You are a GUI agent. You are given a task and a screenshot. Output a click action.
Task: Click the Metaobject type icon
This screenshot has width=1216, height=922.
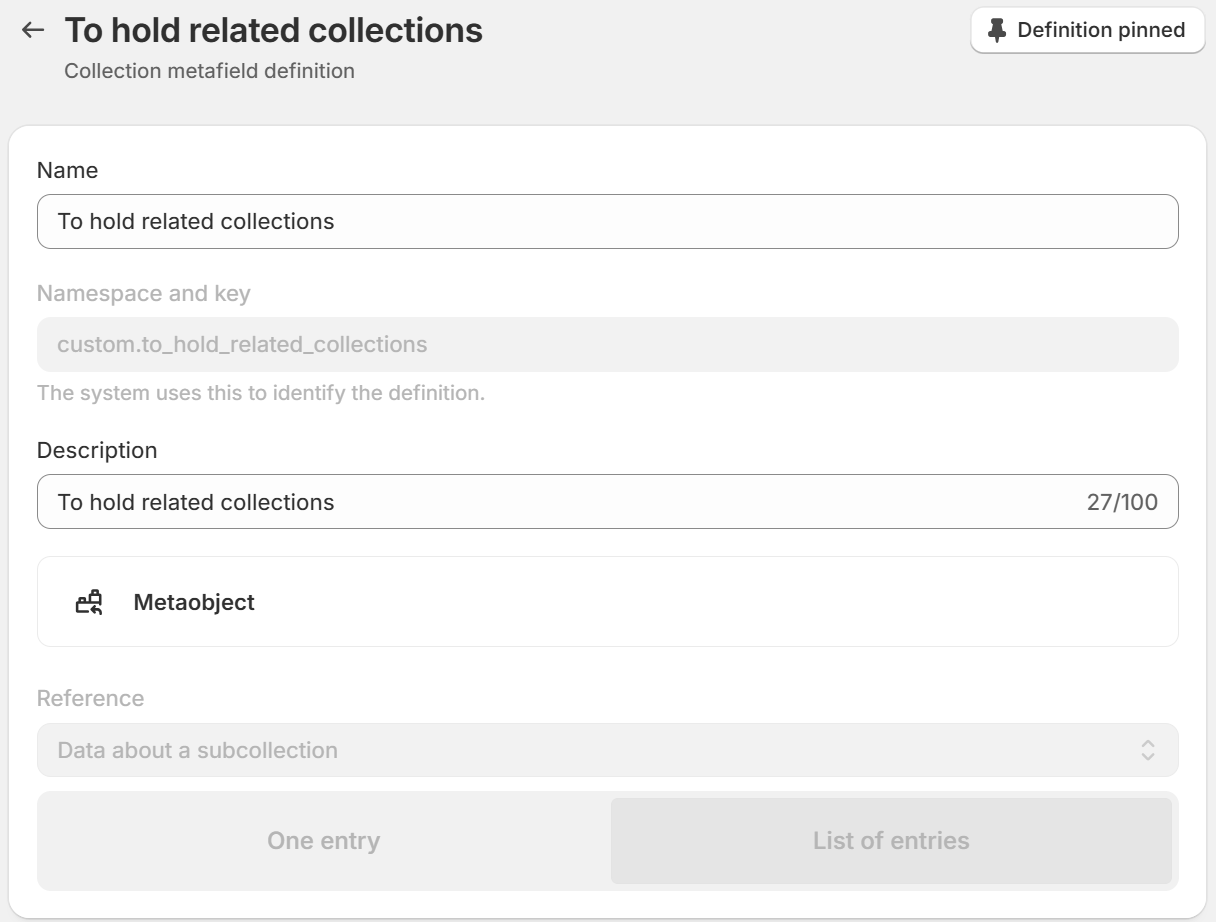point(90,602)
